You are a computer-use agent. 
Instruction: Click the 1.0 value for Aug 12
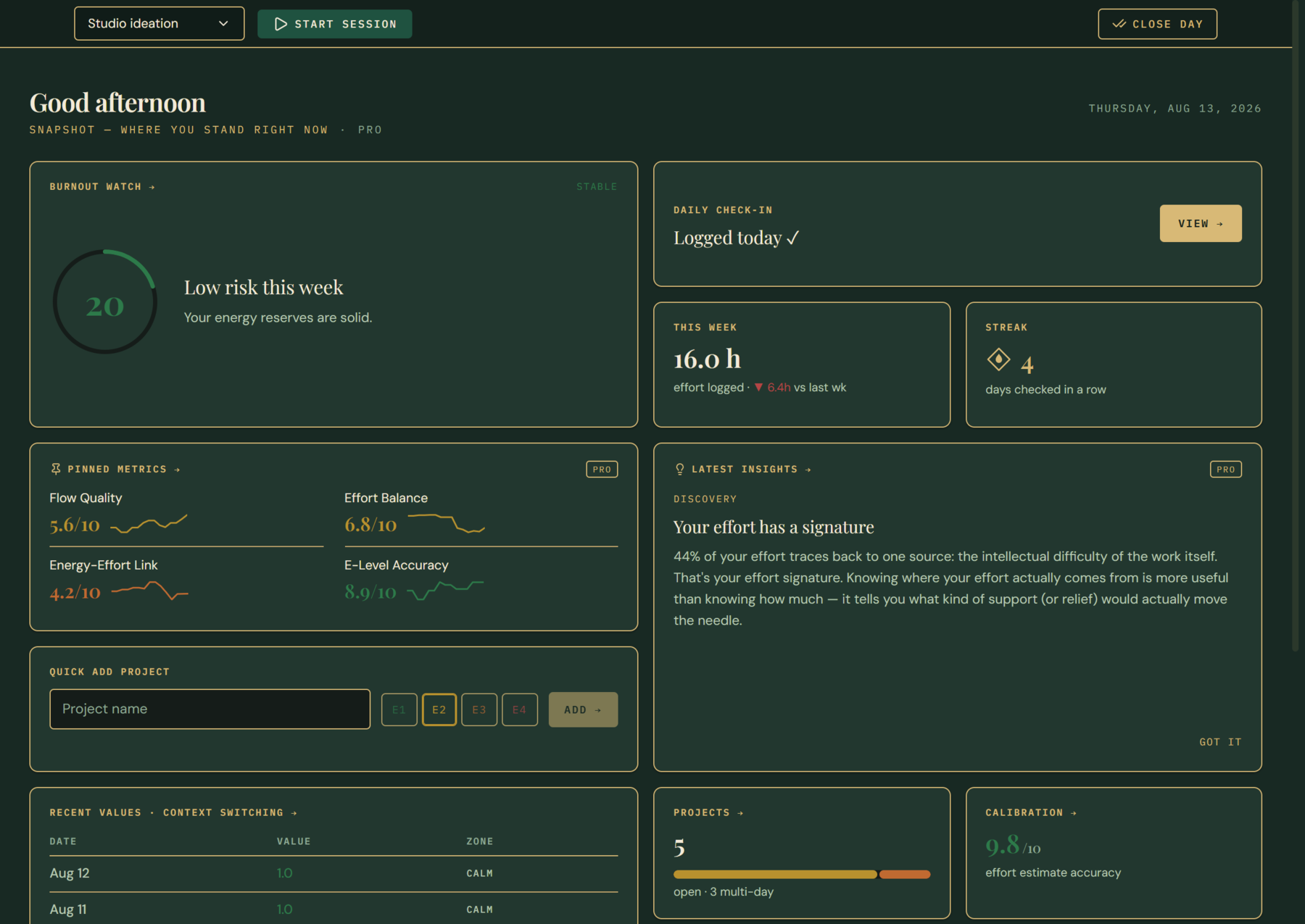(284, 873)
